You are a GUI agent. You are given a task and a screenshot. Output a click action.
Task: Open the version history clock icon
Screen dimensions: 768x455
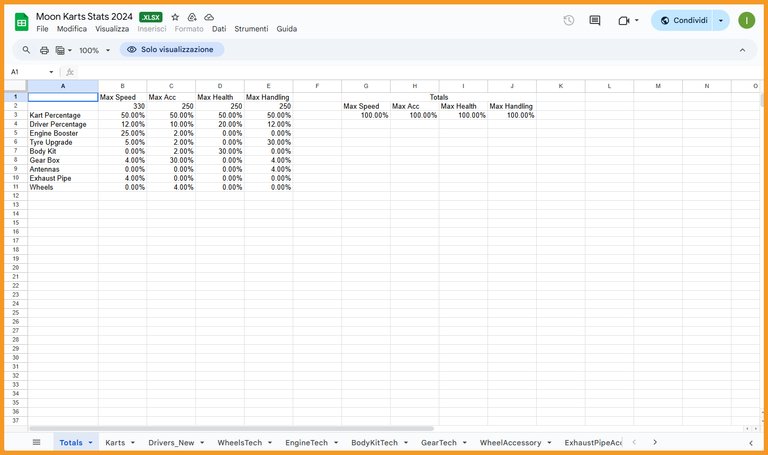point(569,21)
